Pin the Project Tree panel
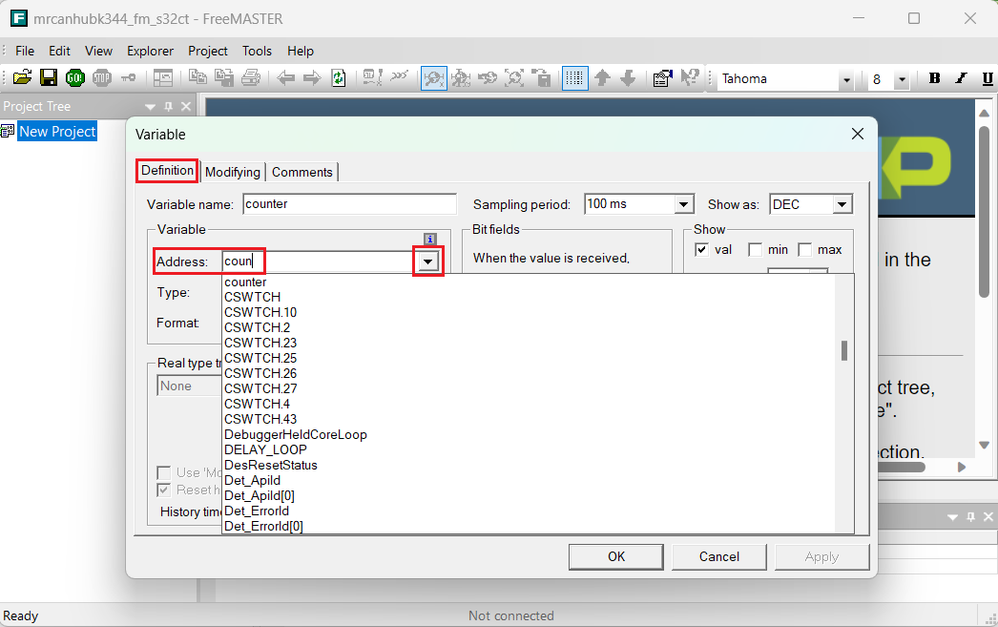Viewport: 998px width, 627px height. [x=169, y=106]
